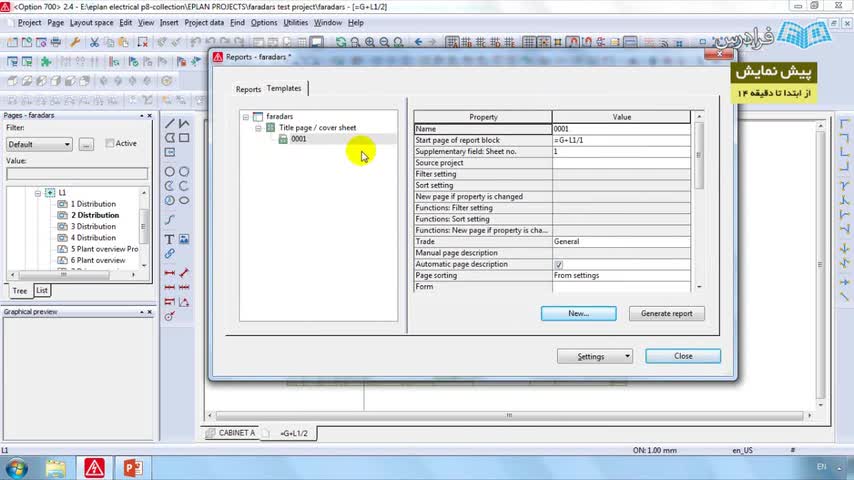
Task: Click the green puzzle piece icon
Action: point(46,62)
